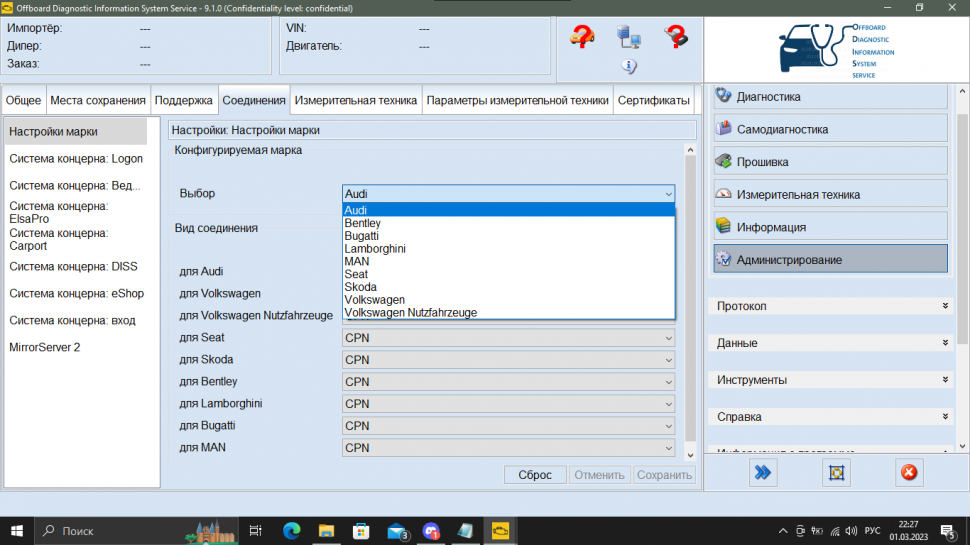The width and height of the screenshot is (970, 545).
Task: Open the Места сохранения tab
Action: pyautogui.click(x=97, y=101)
